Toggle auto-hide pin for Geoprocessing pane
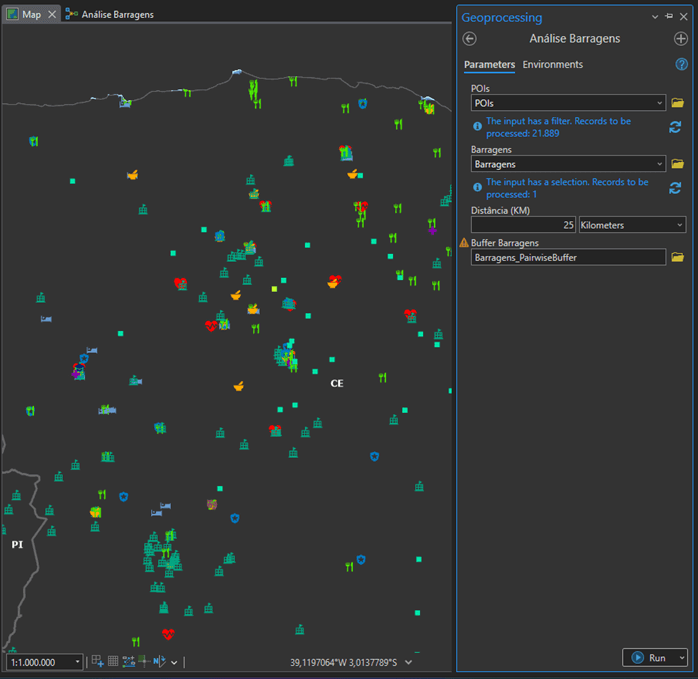The height and width of the screenshot is (679, 698). point(669,17)
